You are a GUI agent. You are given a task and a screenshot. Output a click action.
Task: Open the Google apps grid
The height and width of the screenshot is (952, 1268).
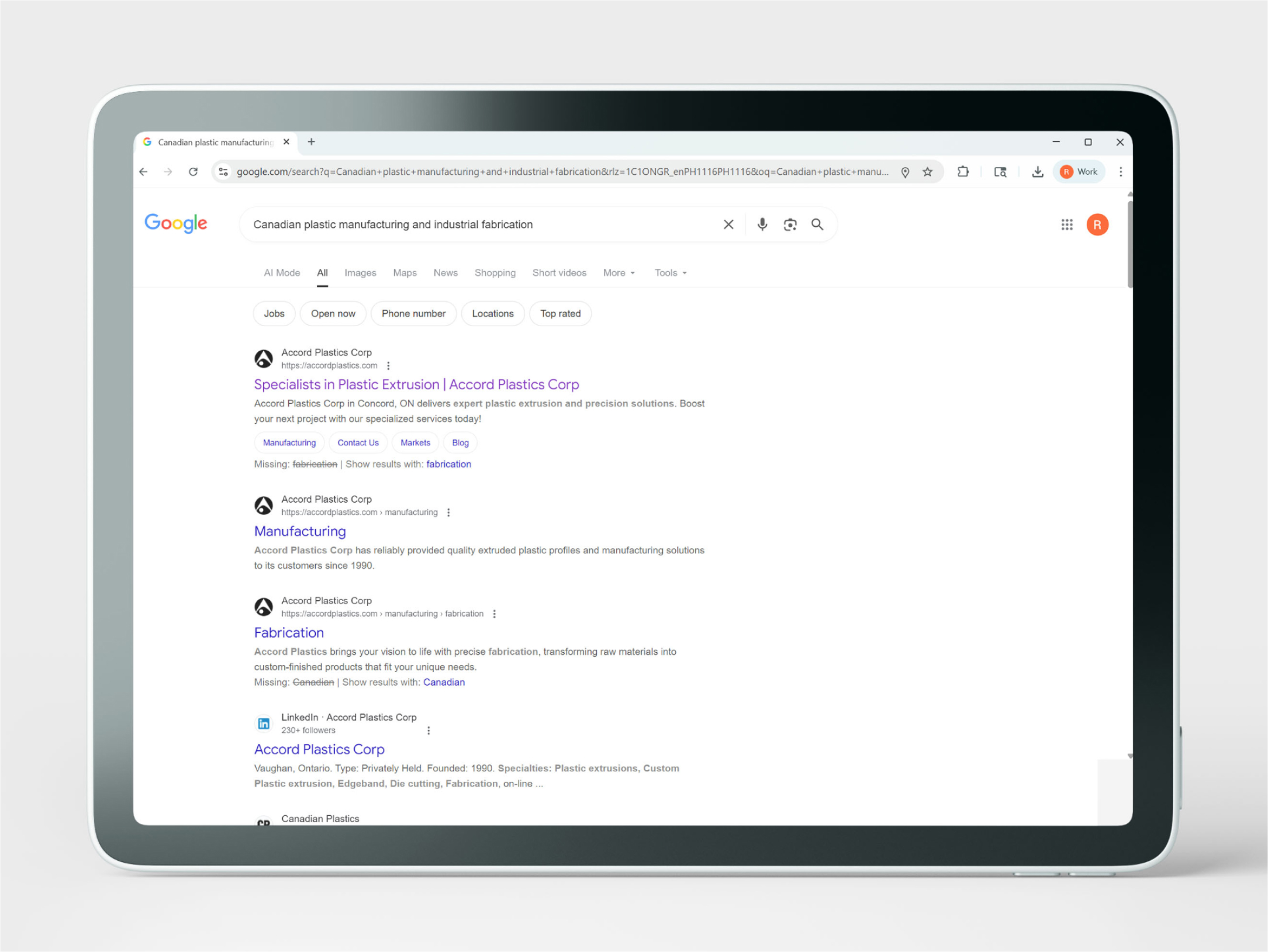click(x=1067, y=224)
